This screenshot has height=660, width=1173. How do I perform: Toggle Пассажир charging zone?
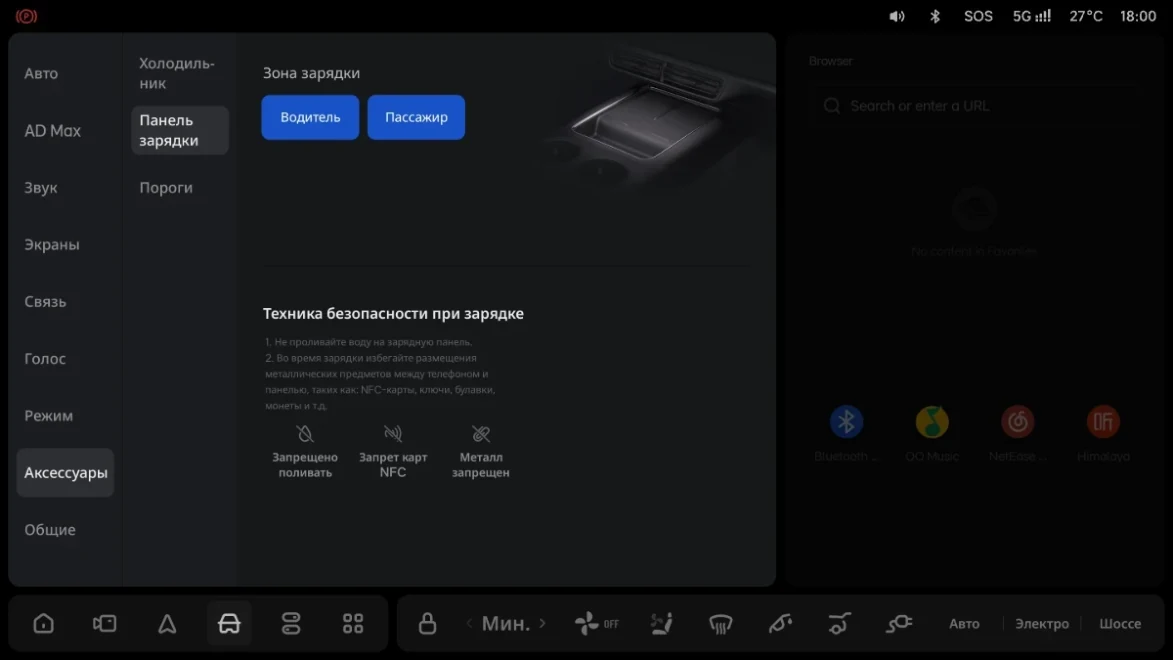[416, 117]
